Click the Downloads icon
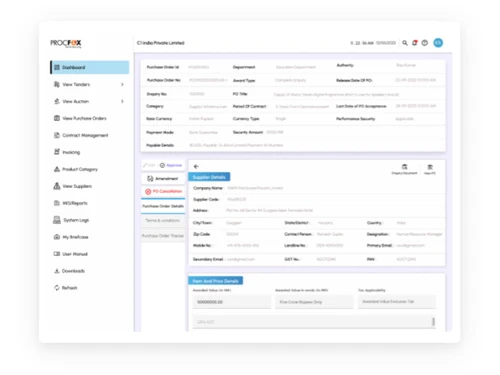 [57, 271]
